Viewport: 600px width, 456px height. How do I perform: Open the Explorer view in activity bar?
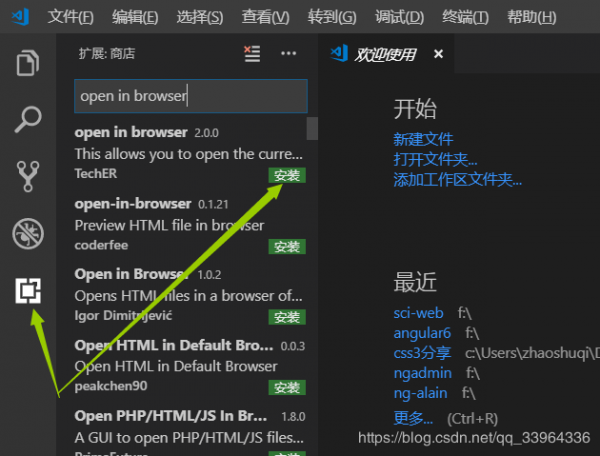pyautogui.click(x=28, y=63)
